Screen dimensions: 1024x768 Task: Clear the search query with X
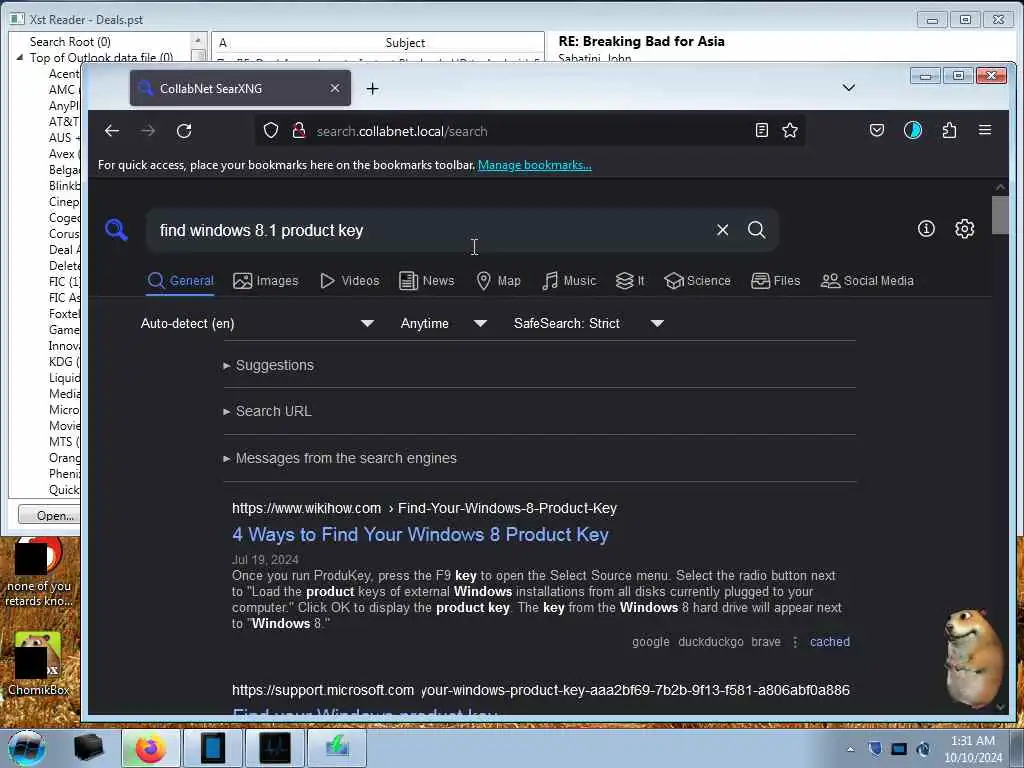[722, 230]
